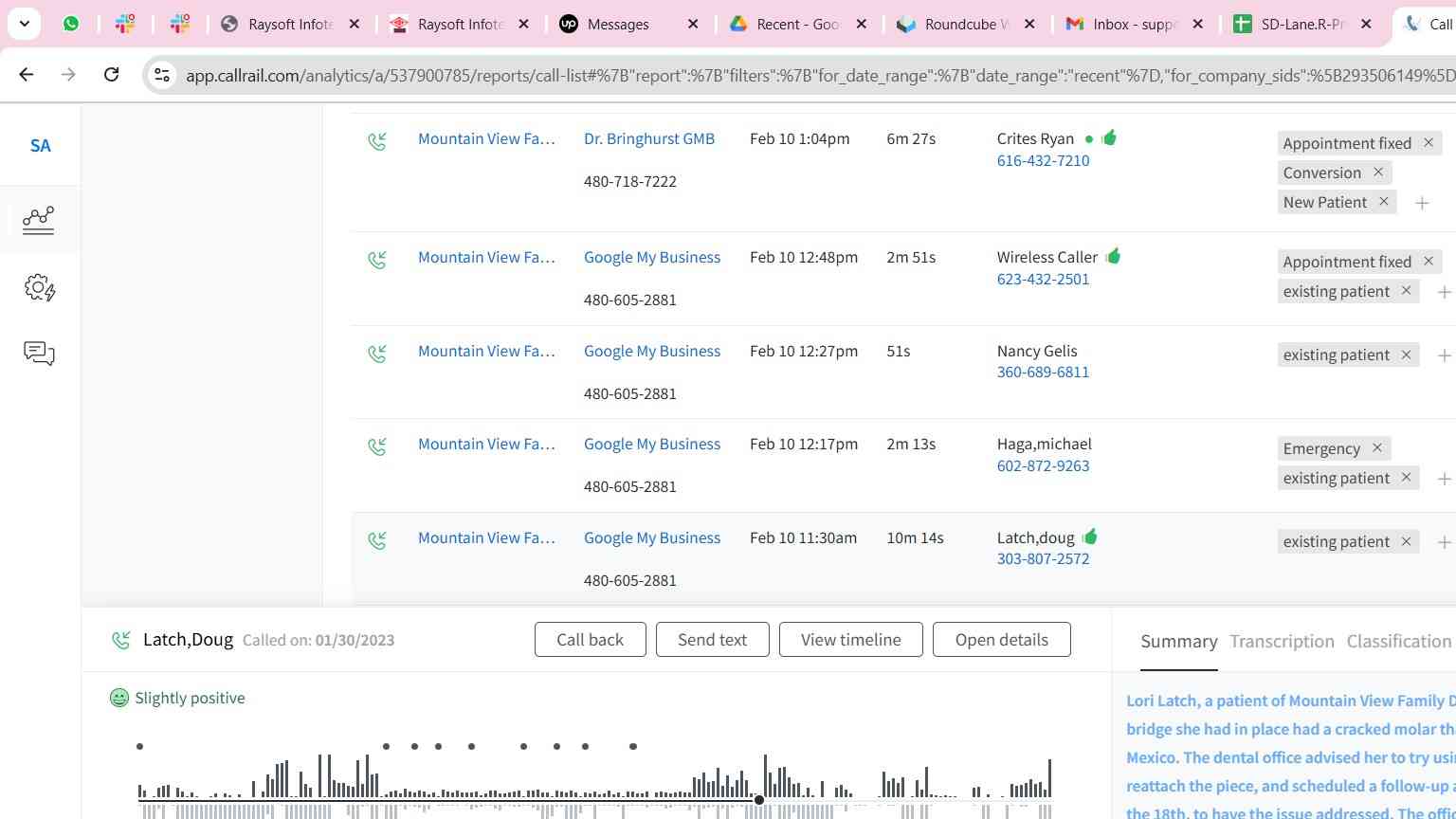Click the View timeline button
Viewport: 1456px width, 819px height.
pos(851,640)
